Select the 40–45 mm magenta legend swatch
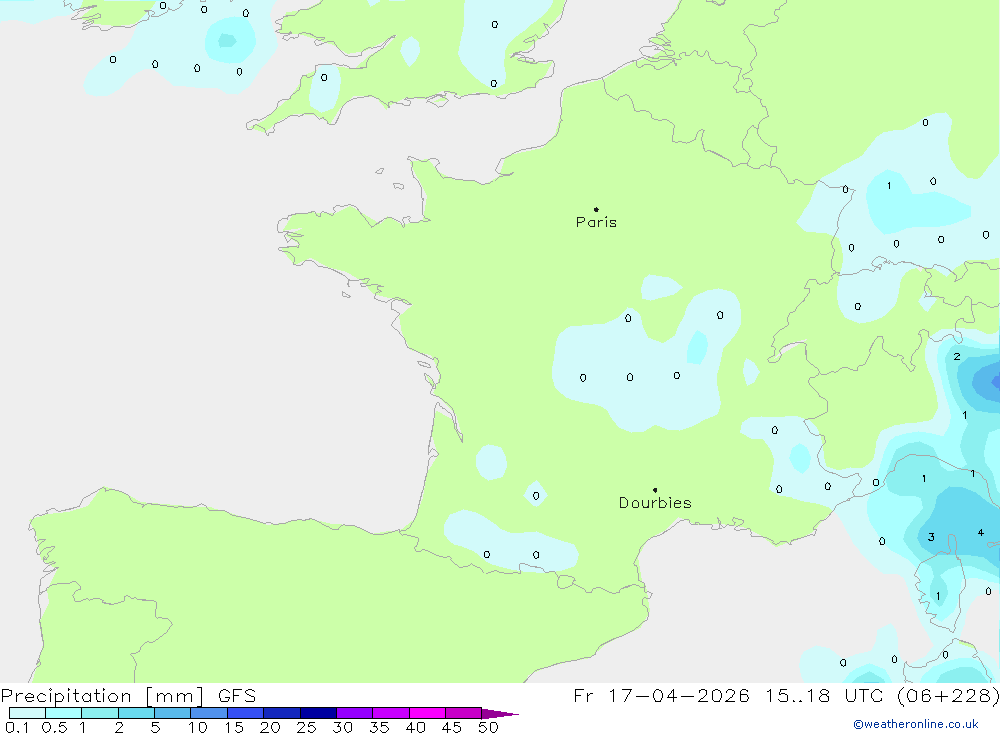This screenshot has height=733, width=1000. tap(427, 713)
